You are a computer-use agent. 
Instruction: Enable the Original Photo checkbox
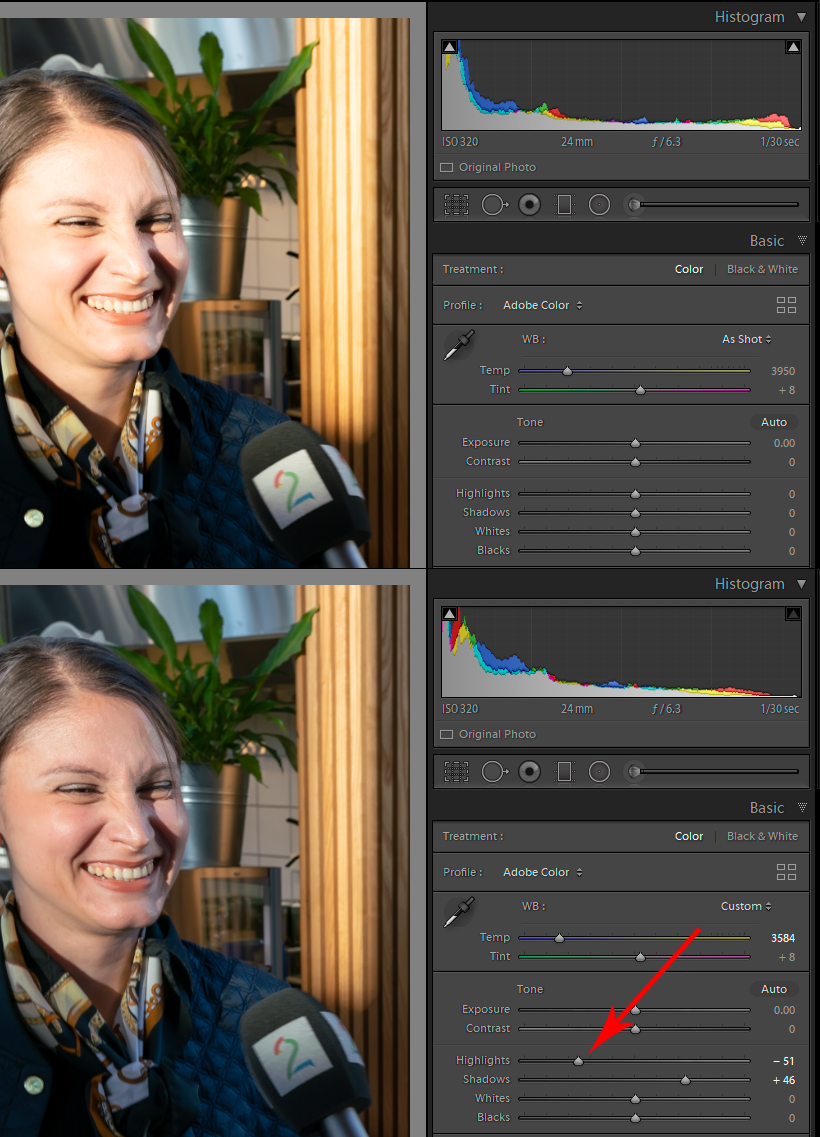pos(446,167)
